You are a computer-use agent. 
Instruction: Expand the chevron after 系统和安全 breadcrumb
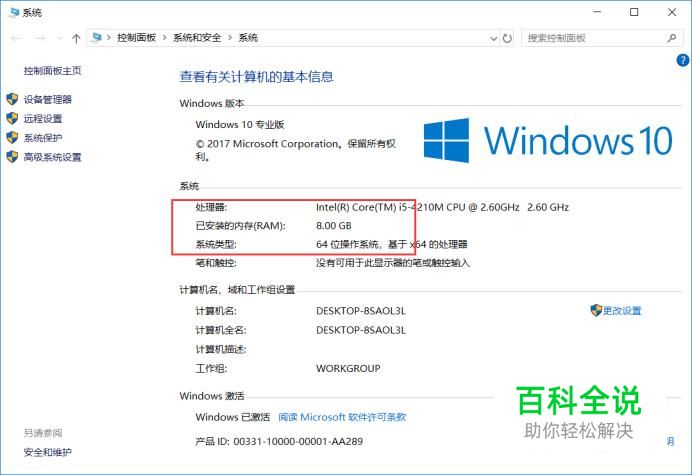tap(229, 38)
